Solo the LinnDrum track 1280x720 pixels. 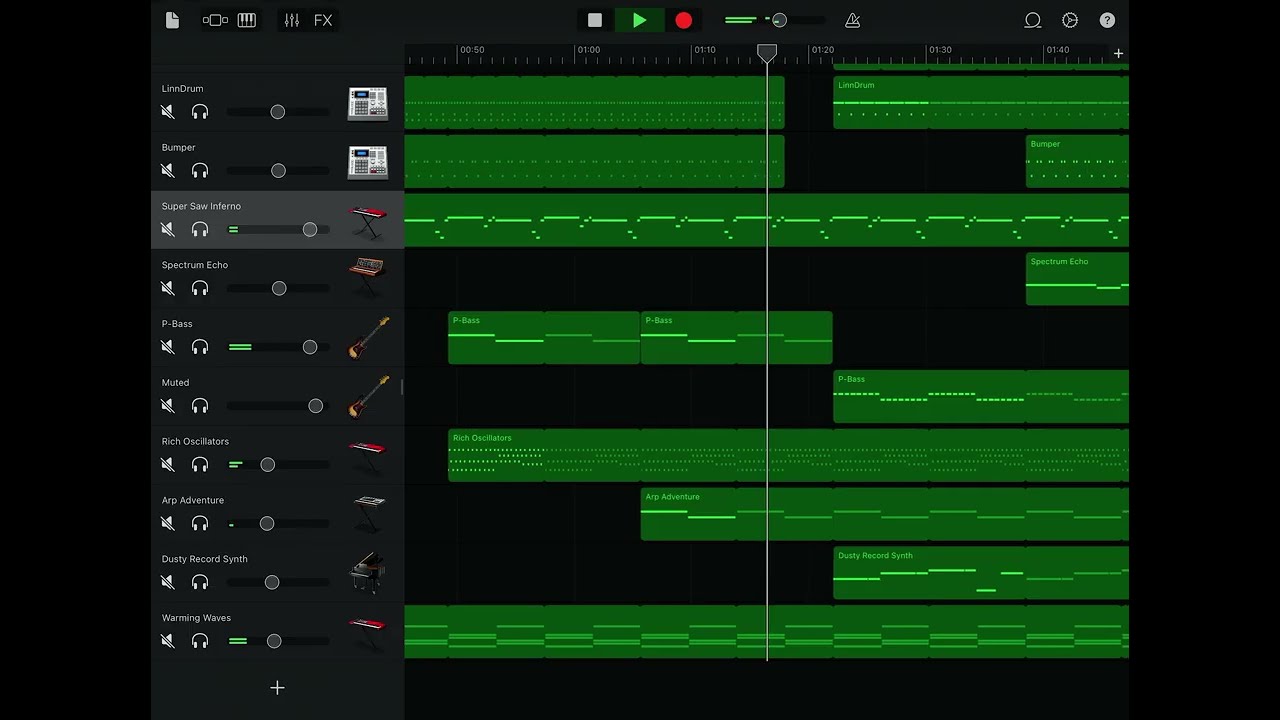pos(200,112)
